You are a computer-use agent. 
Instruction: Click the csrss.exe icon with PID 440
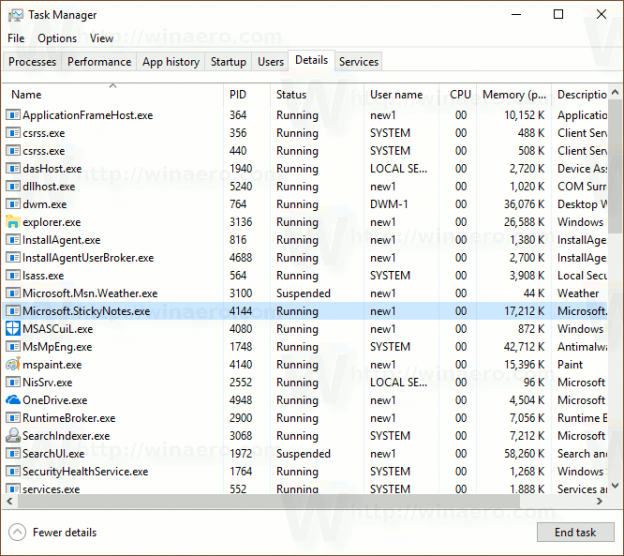pos(13,151)
